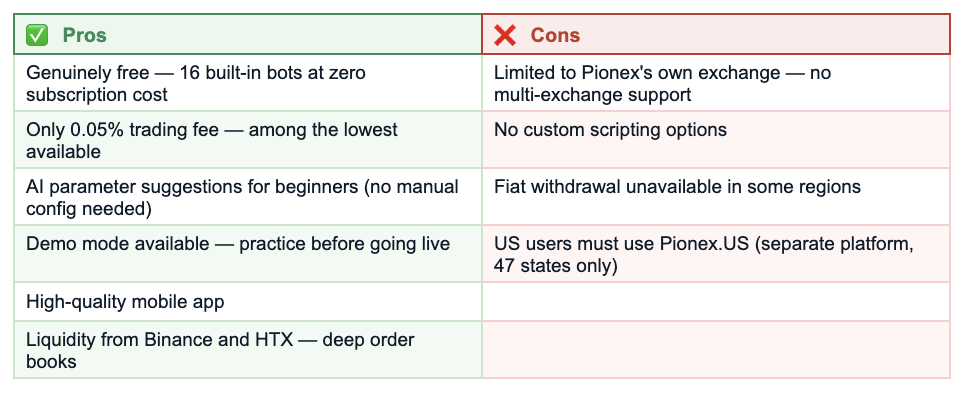Click the 'Limited to Pionex's own exchange' cell
Screen dimensions: 962x400
716,83
